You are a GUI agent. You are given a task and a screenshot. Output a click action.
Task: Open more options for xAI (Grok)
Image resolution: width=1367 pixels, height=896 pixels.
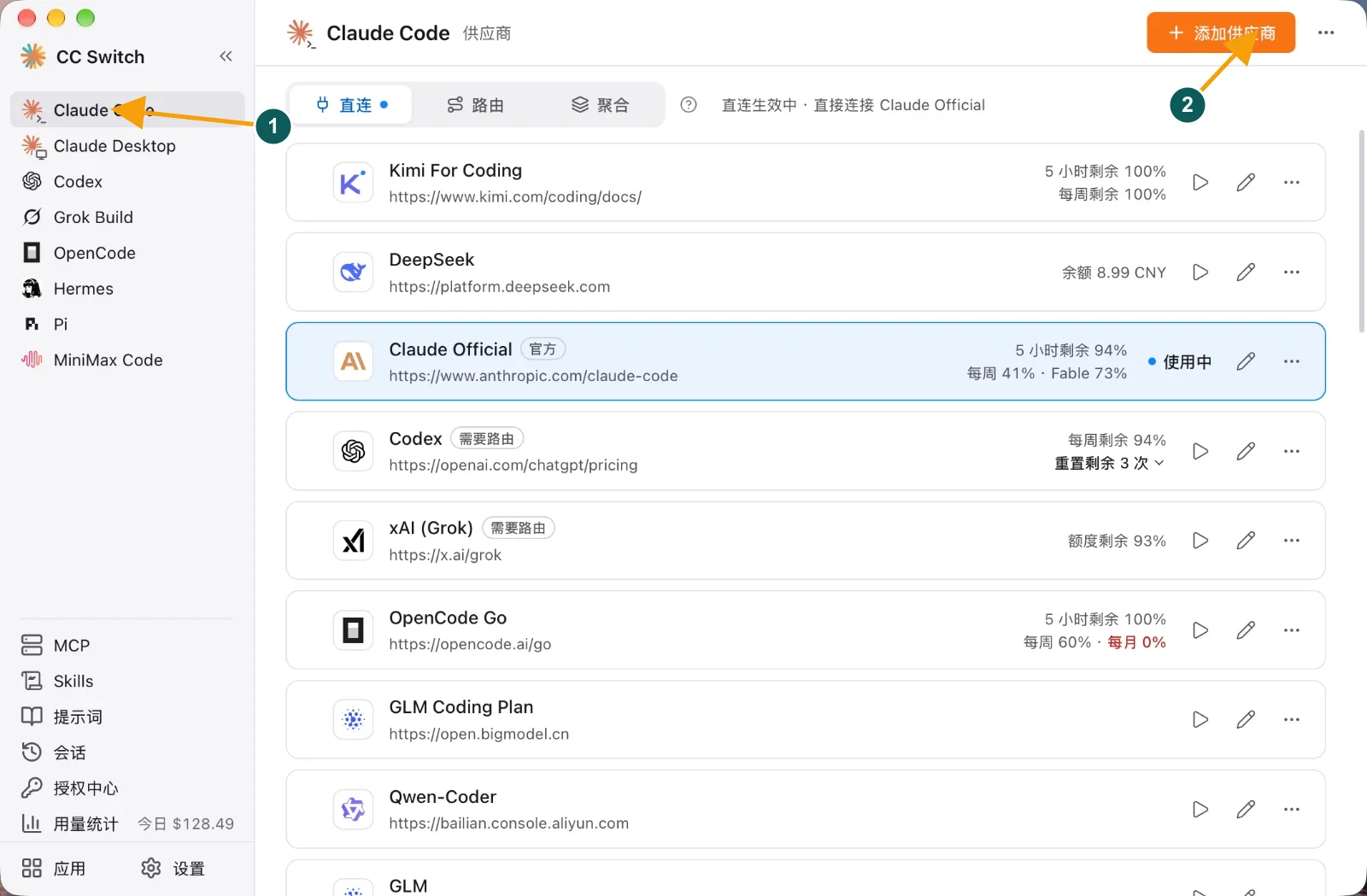[x=1292, y=541]
